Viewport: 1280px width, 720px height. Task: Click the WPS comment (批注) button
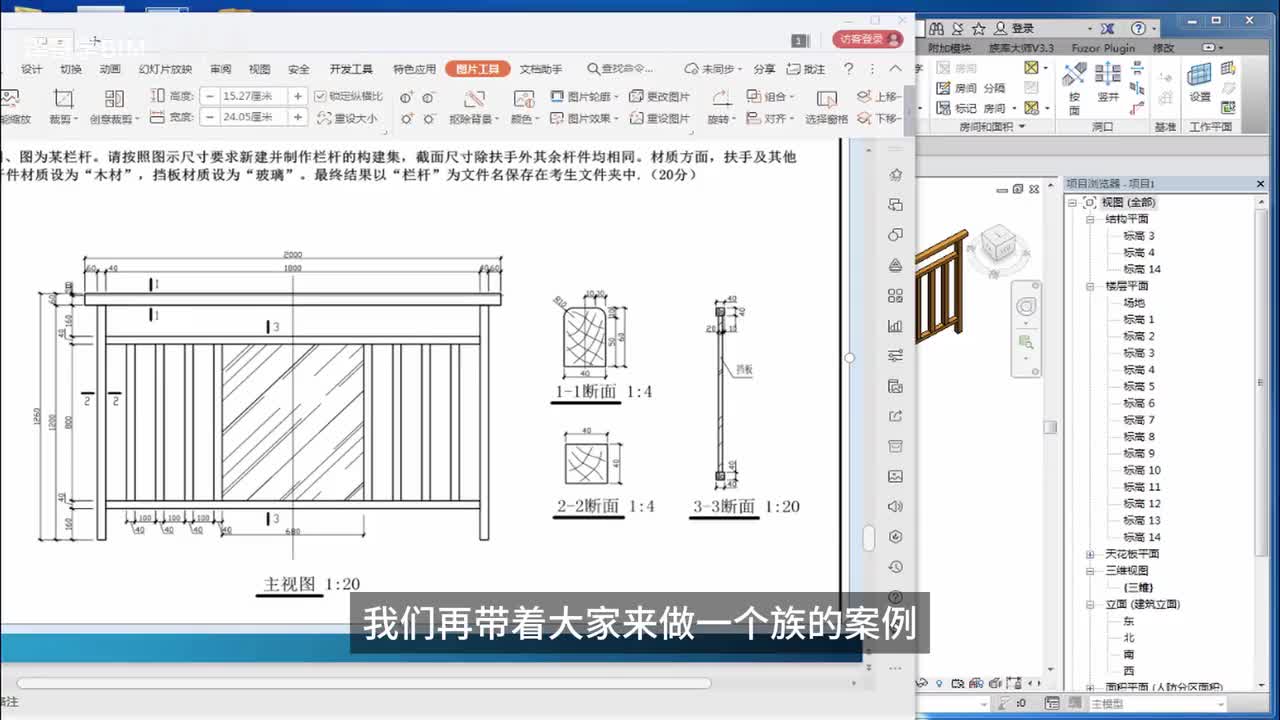pos(807,69)
